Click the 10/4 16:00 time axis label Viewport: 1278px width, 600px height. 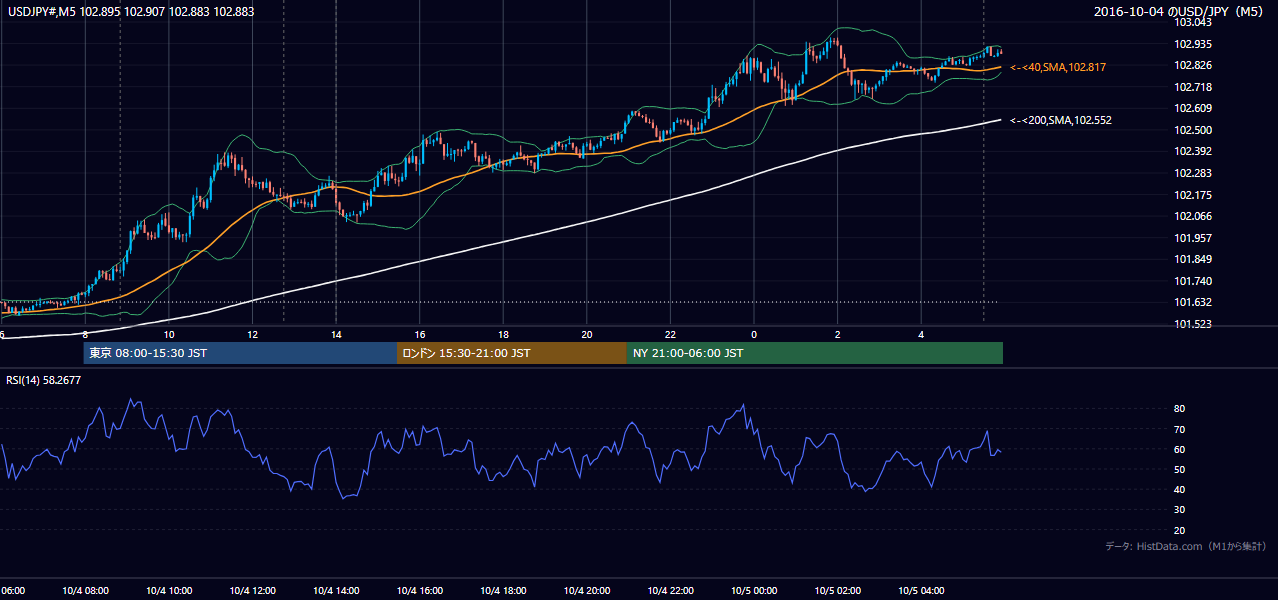420,590
